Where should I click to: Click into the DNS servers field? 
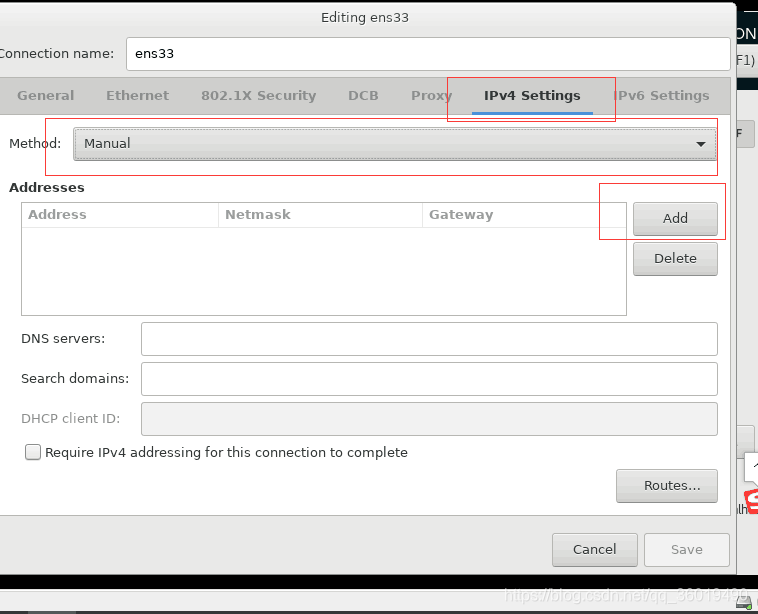click(x=429, y=339)
